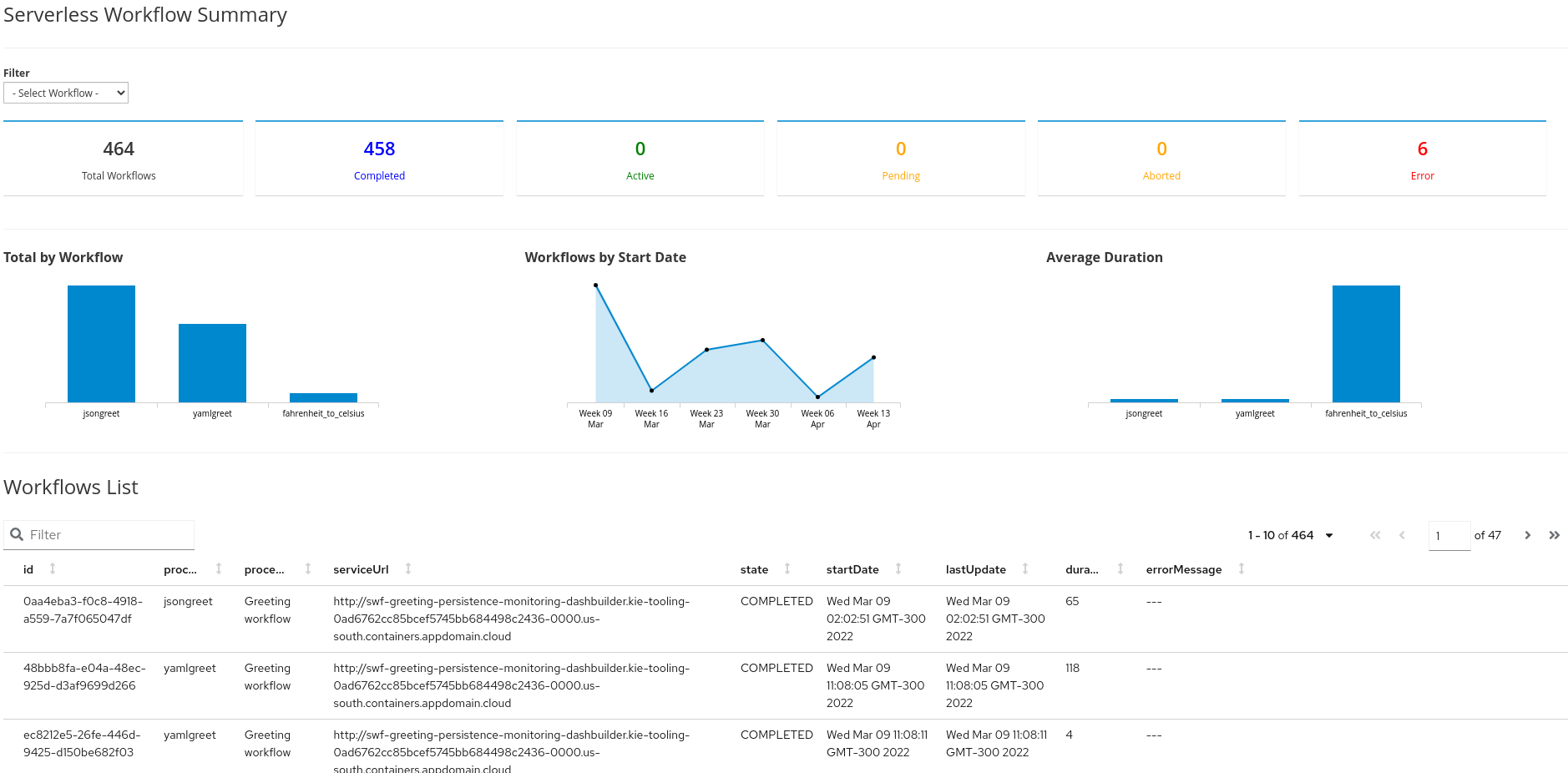Viewport: 1568px width, 773px height.
Task: Sort by the state column icon
Action: pyautogui.click(x=787, y=568)
